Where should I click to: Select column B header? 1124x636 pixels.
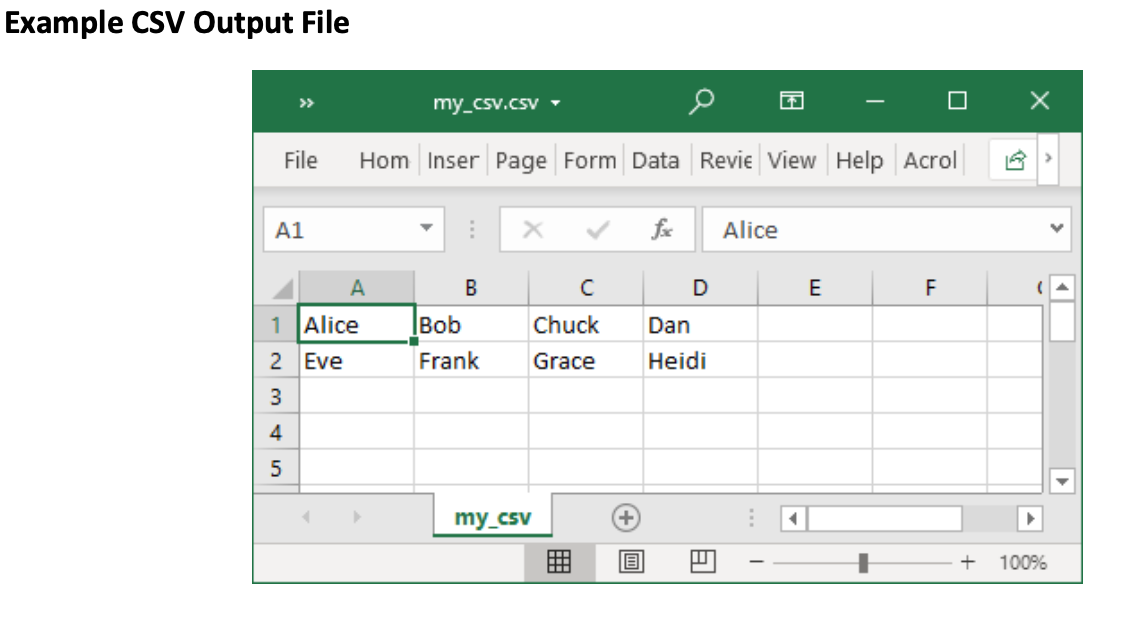(x=471, y=288)
